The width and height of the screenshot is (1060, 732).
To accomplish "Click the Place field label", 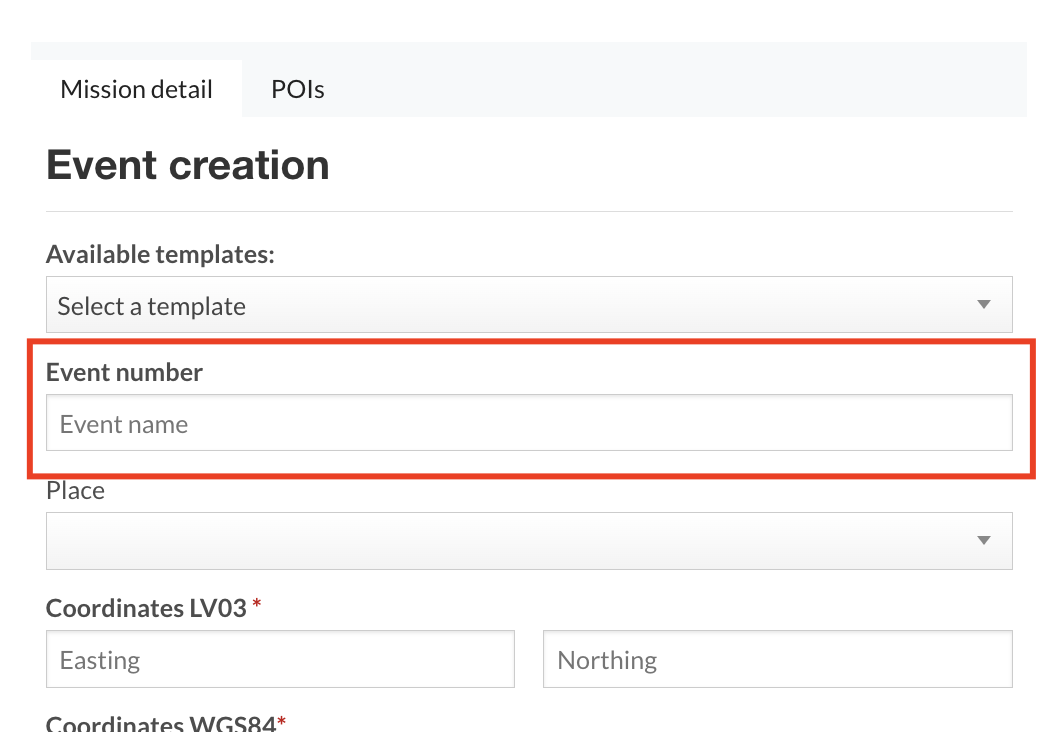I will click(75, 491).
